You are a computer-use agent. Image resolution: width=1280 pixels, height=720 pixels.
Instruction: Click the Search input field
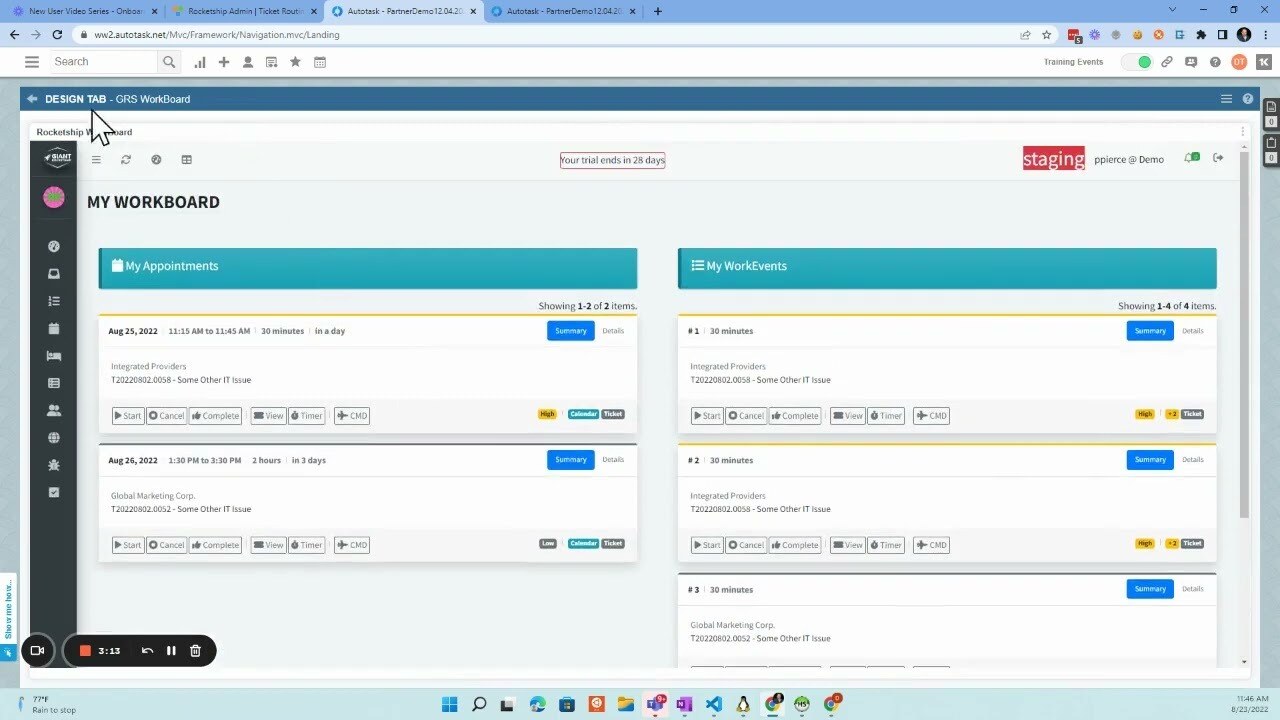pos(104,62)
